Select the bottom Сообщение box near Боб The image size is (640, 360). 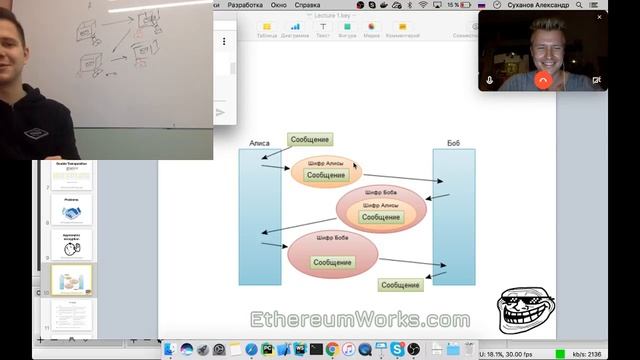pos(400,285)
